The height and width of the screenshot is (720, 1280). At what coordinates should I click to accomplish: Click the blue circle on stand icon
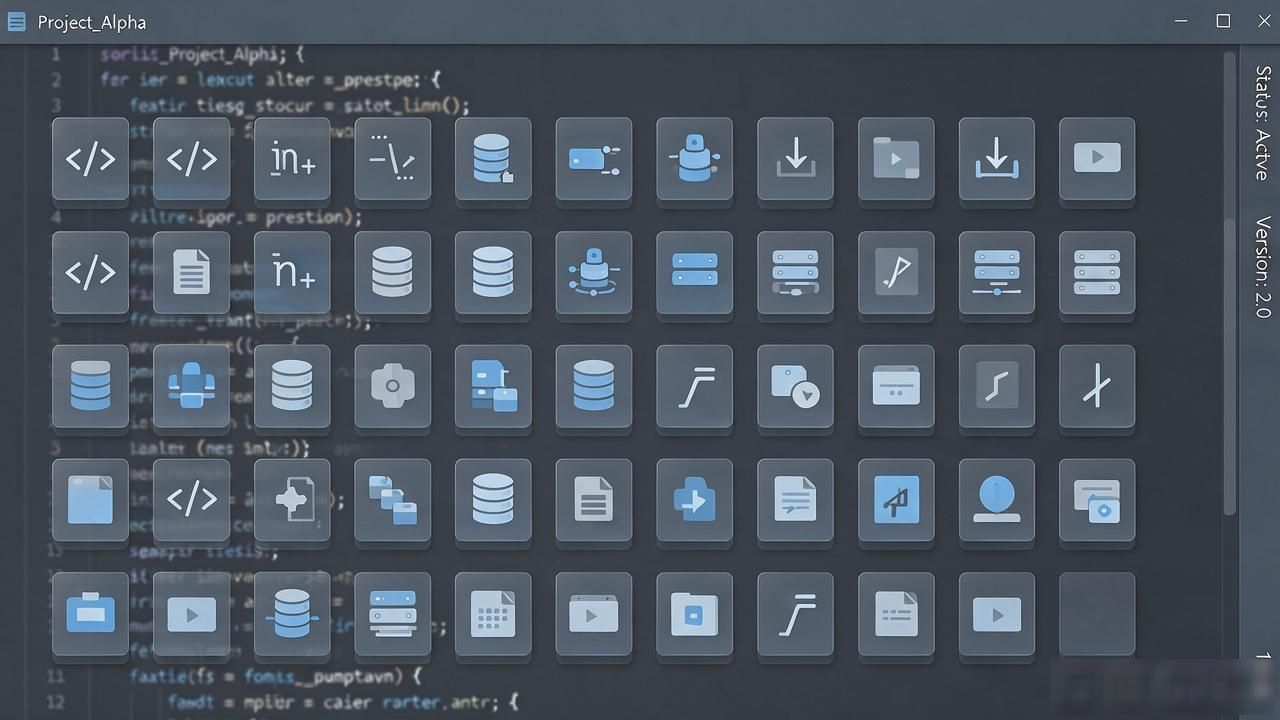click(x=997, y=499)
